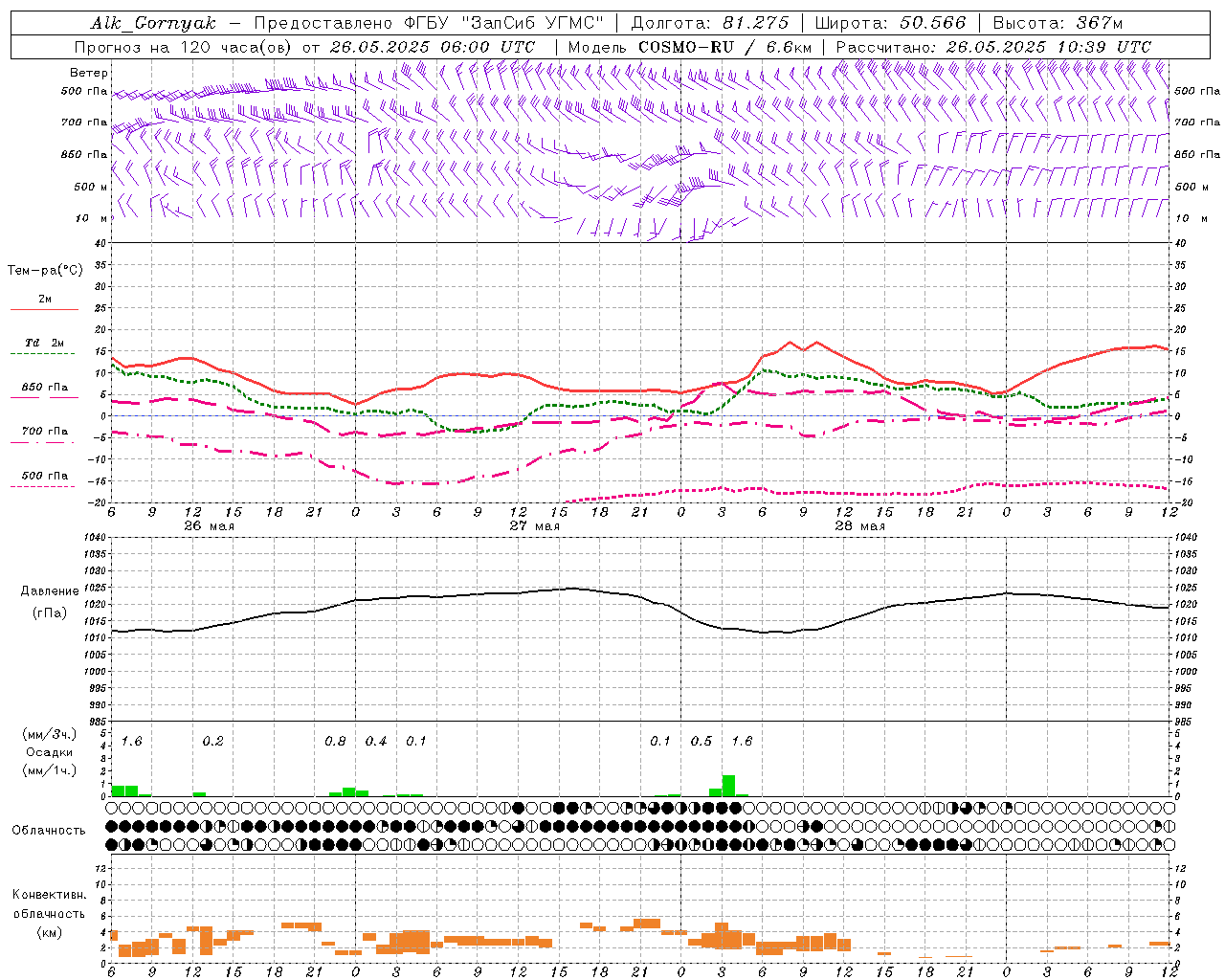1225x980 pixels.
Task: Click the (мм/3ч.) precipitation unit label
Action: 49,735
